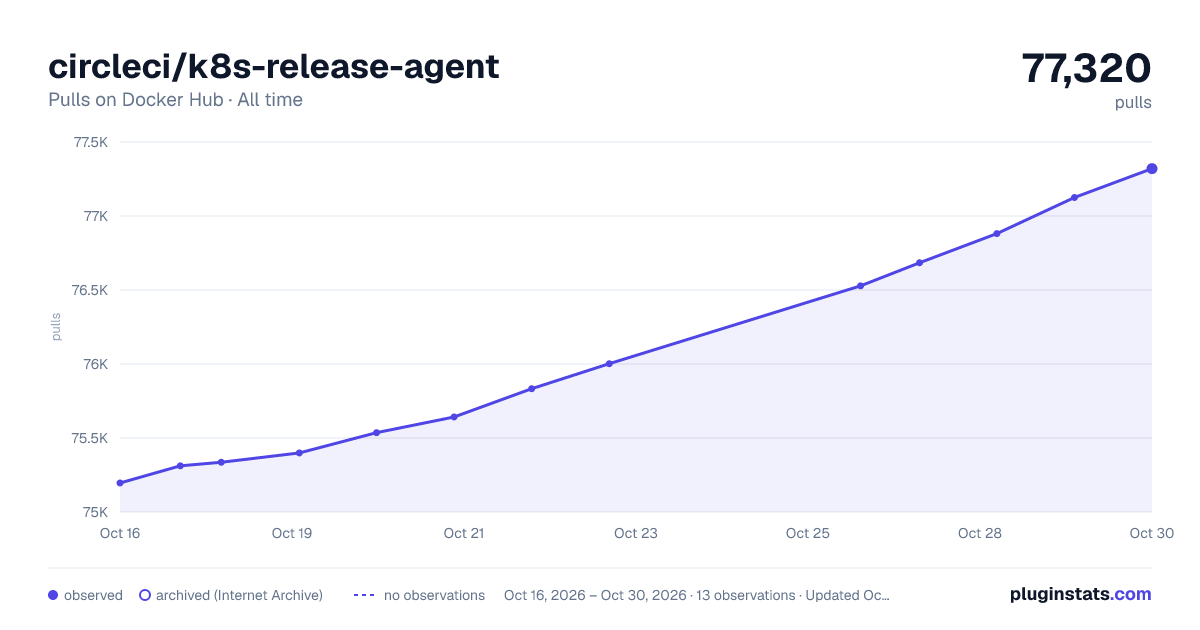Image resolution: width=1200 pixels, height=630 pixels.
Task: Click the data point just above 76.5K
Action: [860, 286]
